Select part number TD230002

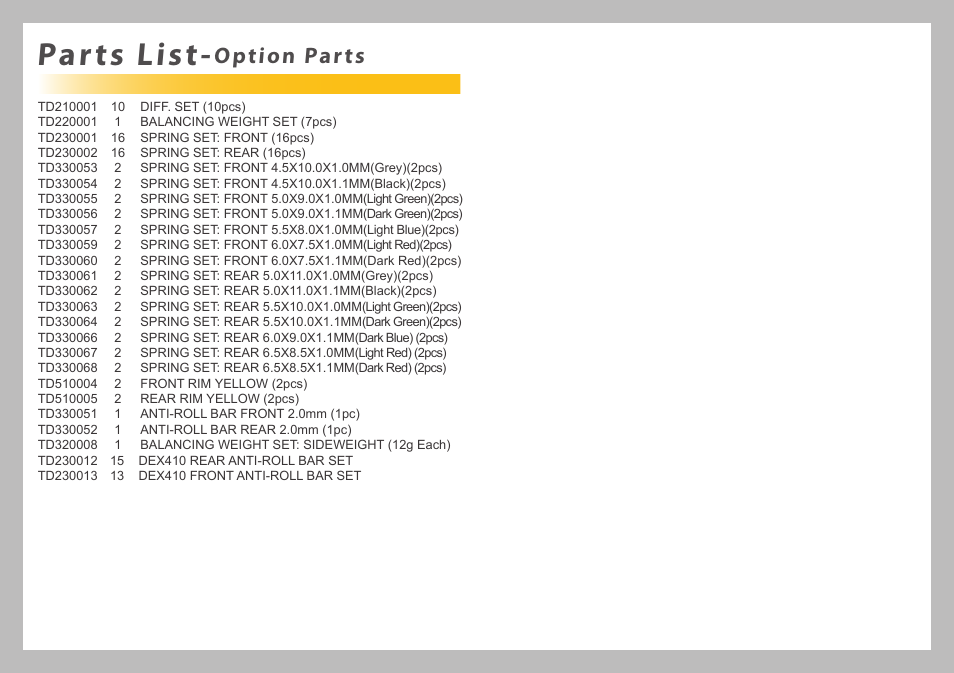(x=68, y=153)
